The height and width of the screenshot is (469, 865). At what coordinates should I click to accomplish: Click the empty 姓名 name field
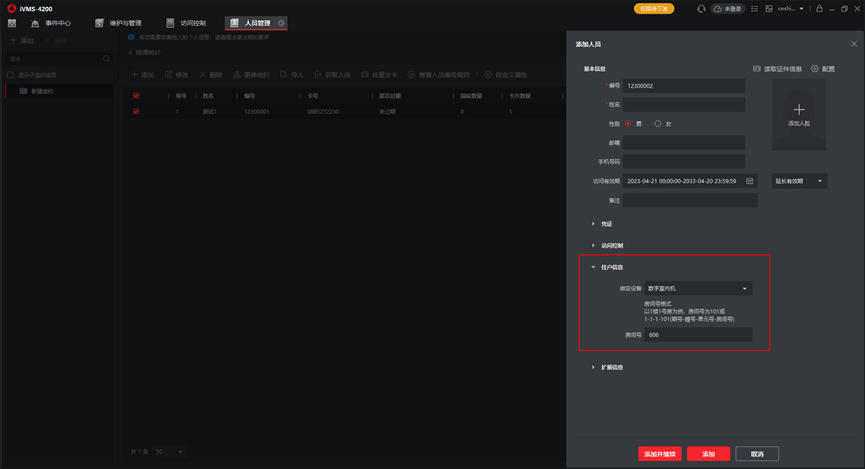[684, 104]
